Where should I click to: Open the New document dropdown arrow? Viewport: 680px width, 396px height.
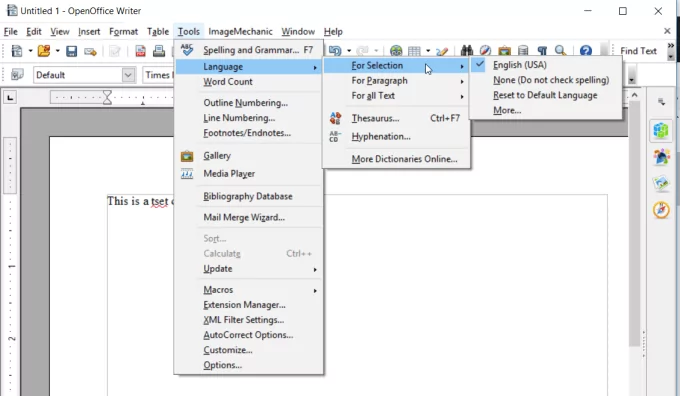point(30,51)
